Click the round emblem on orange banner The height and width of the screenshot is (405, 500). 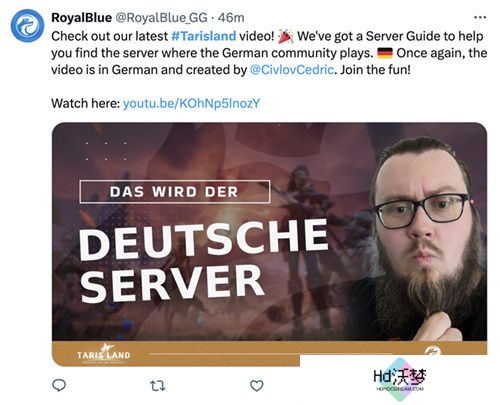click(433, 351)
